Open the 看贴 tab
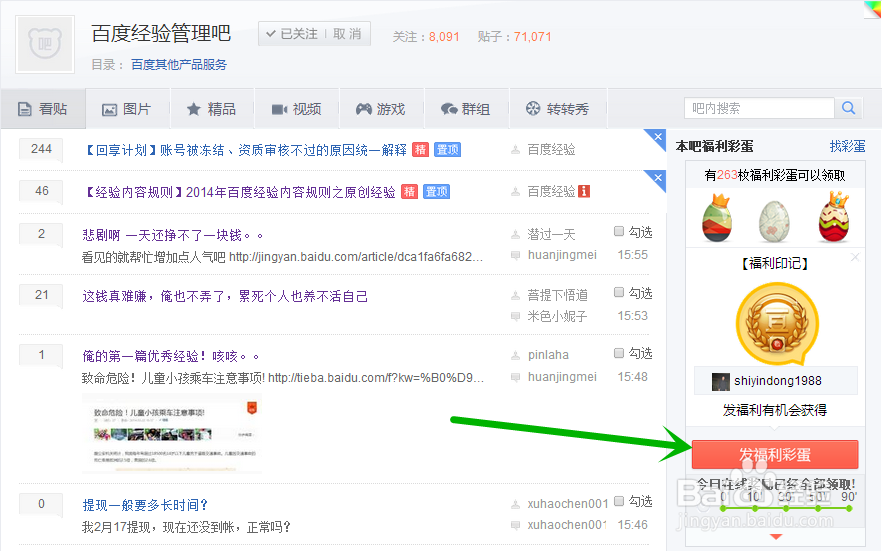Viewport: 882px width, 551px height. click(43, 109)
